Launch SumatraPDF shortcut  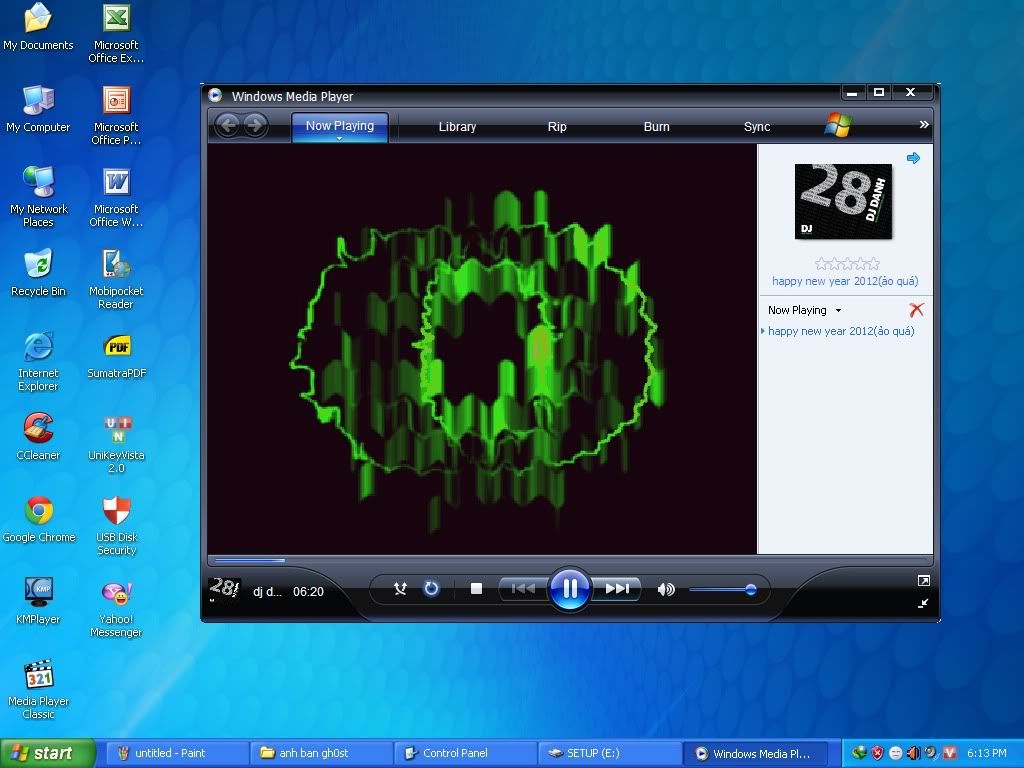click(116, 355)
